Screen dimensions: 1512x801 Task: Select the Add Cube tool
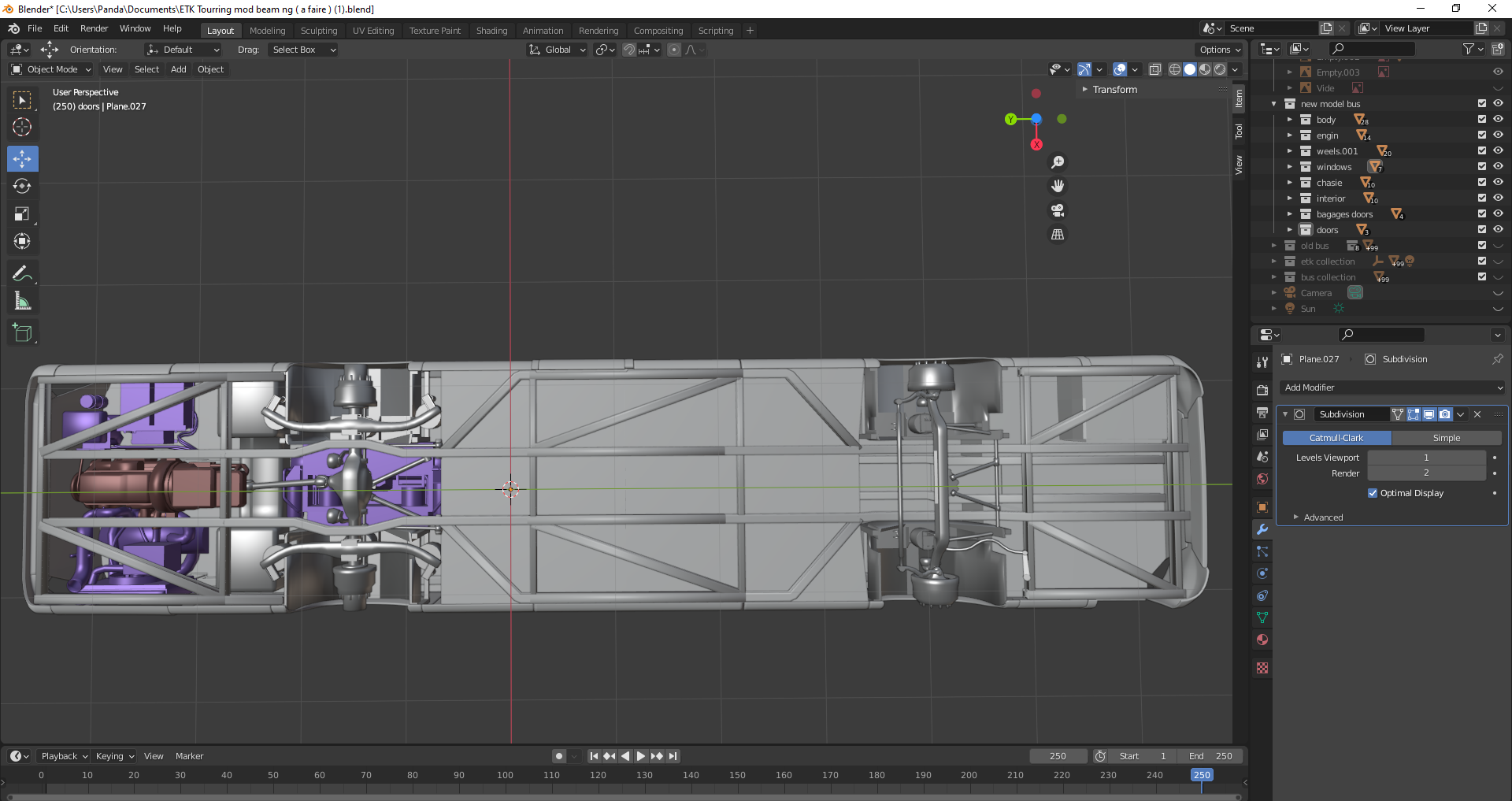tap(22, 333)
